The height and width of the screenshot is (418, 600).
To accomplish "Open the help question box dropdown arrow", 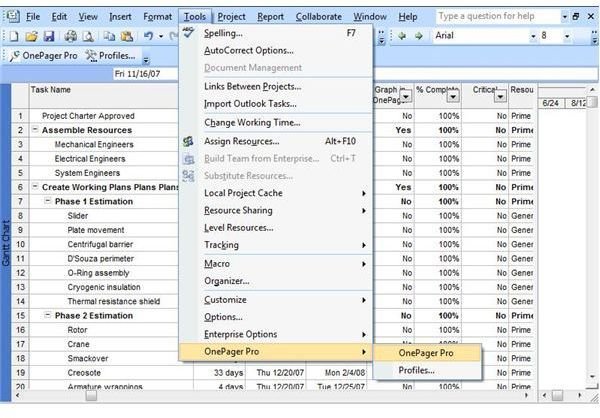I will click(x=565, y=16).
